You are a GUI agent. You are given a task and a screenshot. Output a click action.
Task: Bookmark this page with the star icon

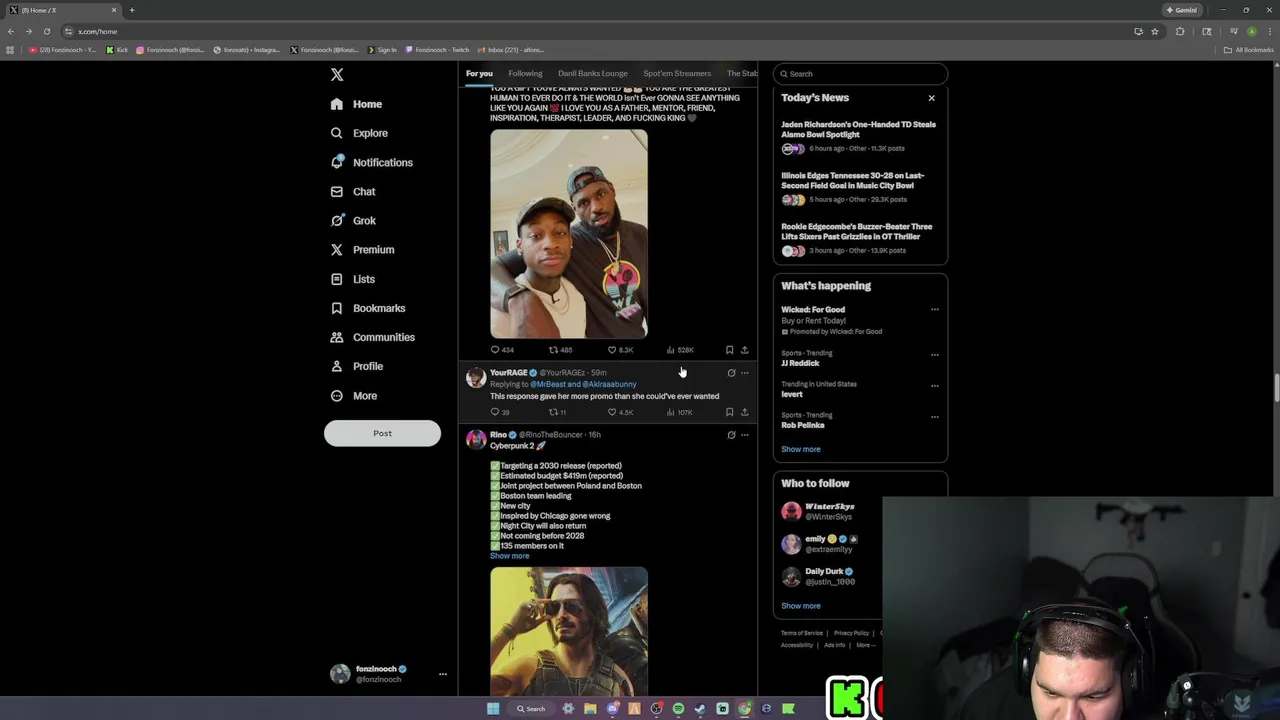click(x=1155, y=31)
